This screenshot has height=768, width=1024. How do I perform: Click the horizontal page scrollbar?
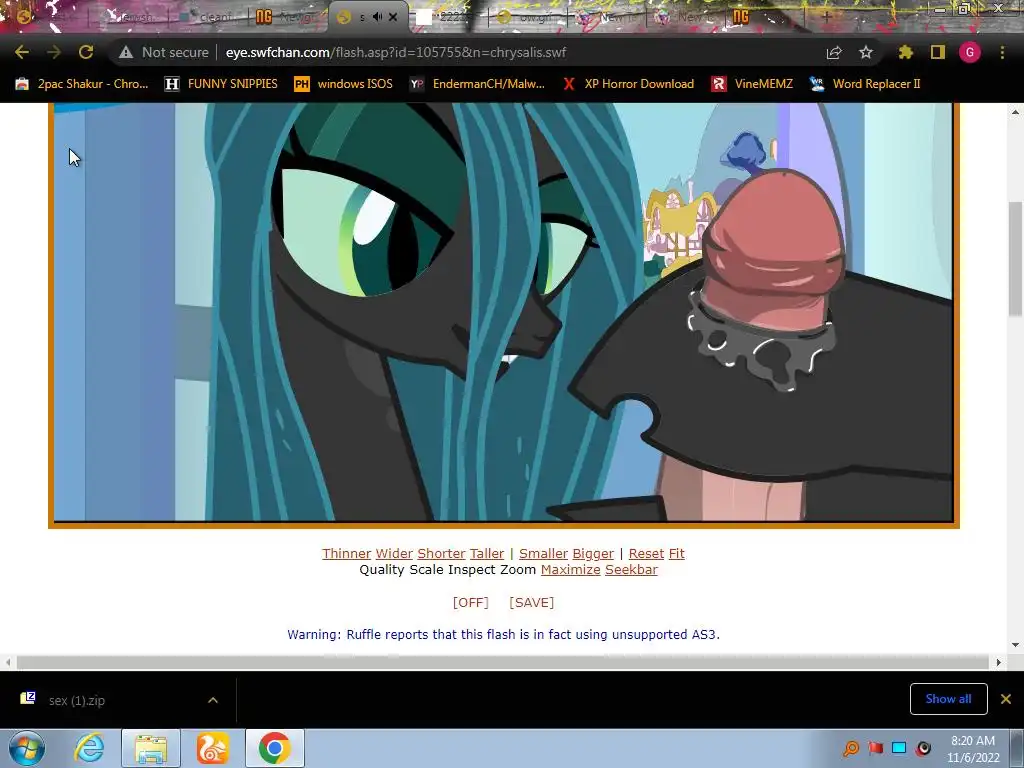click(503, 662)
